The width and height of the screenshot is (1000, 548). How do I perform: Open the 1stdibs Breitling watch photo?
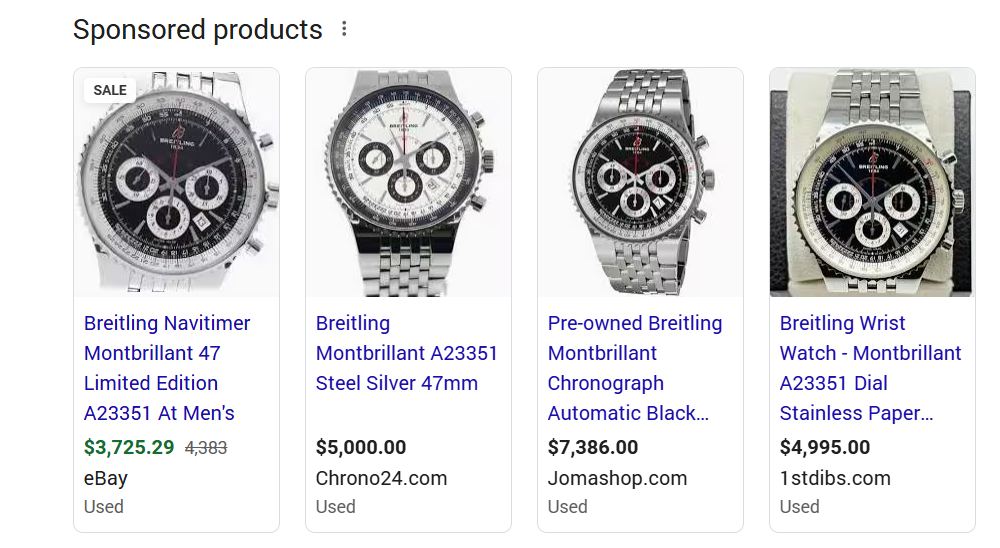[872, 182]
